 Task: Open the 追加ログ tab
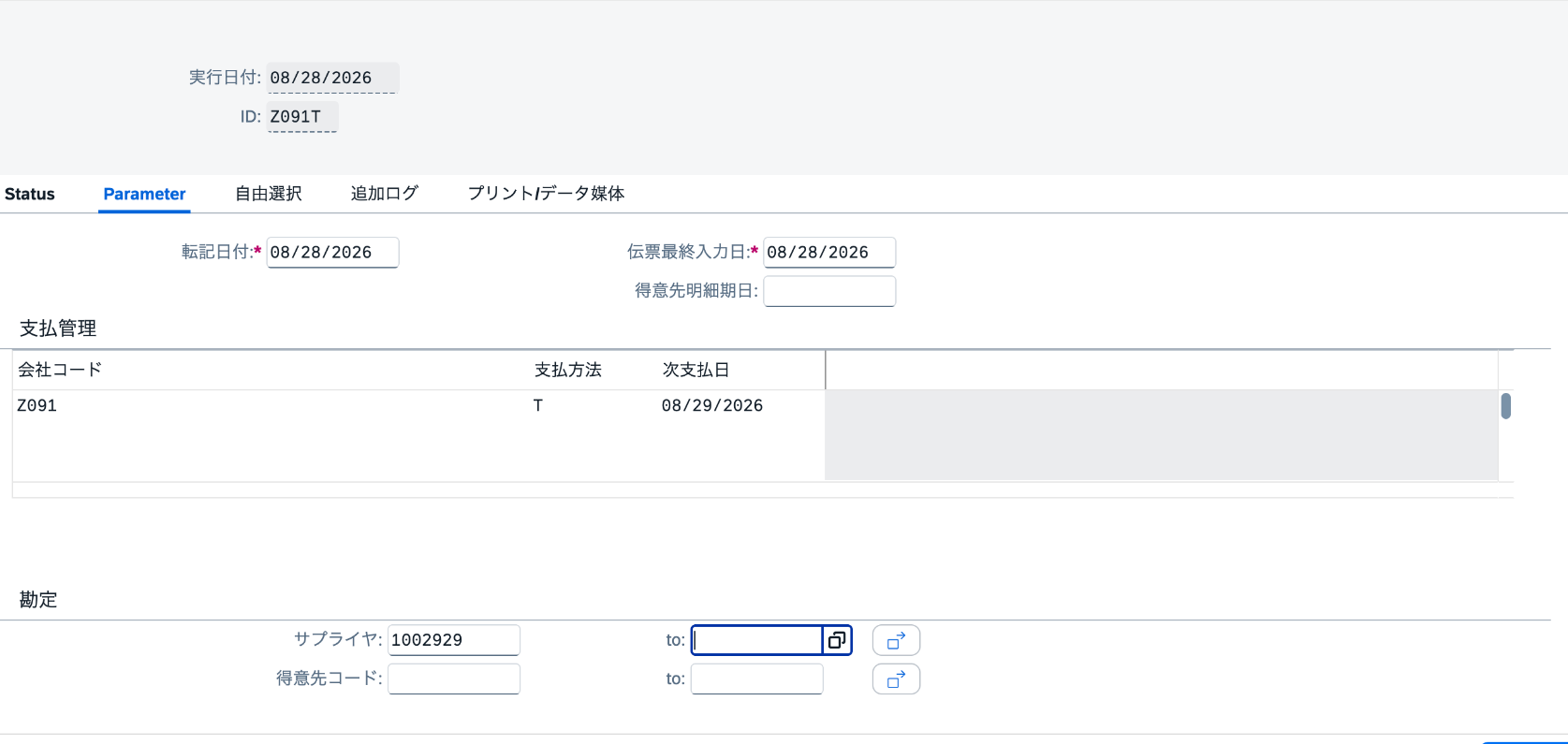pyautogui.click(x=384, y=194)
